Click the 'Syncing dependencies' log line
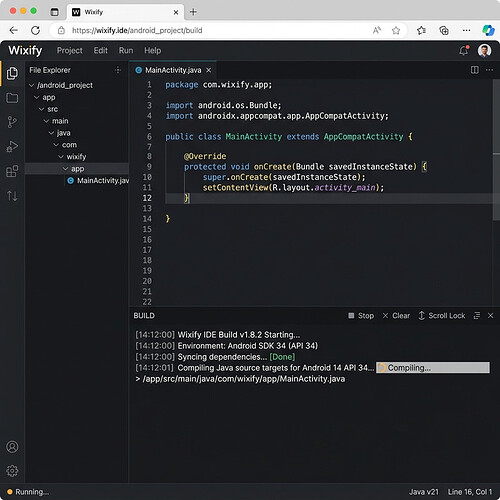The image size is (500, 500). click(x=215, y=357)
